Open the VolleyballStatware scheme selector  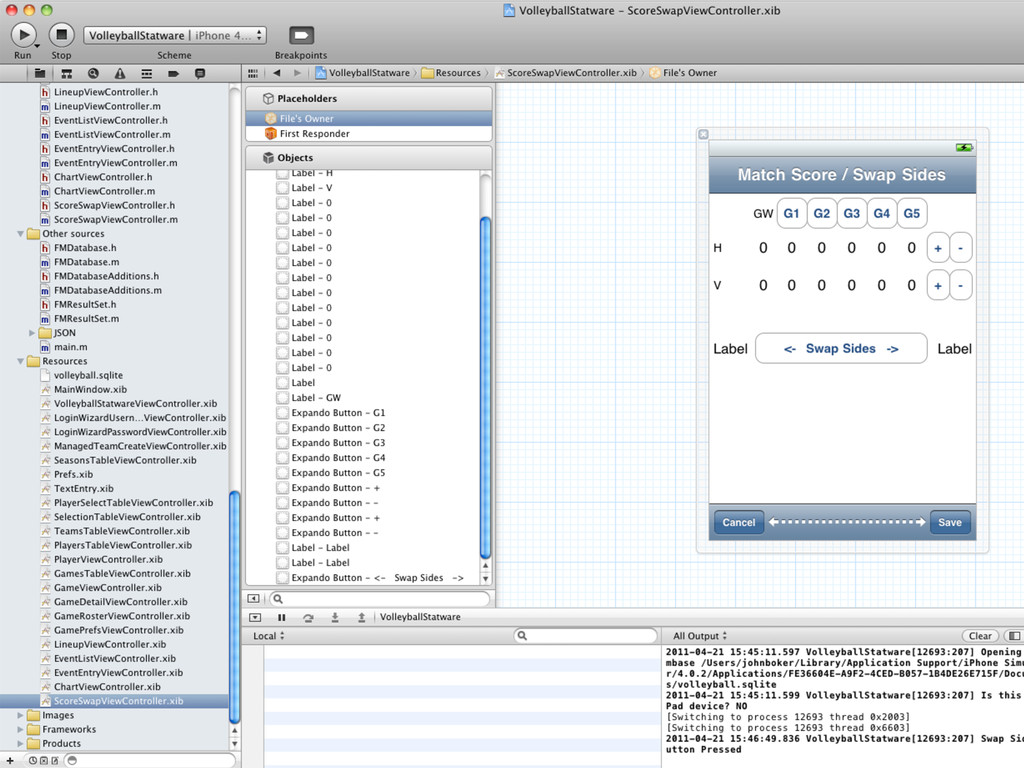(174, 35)
